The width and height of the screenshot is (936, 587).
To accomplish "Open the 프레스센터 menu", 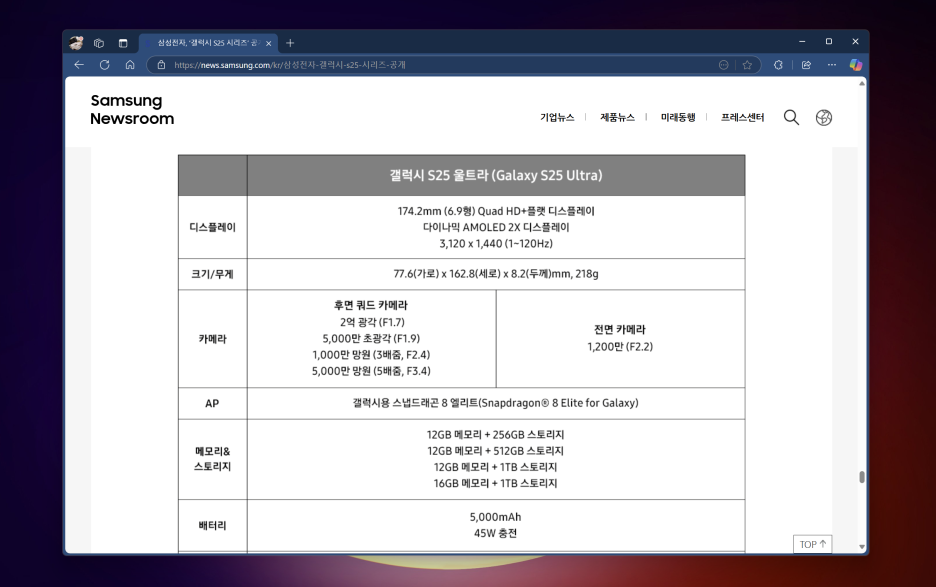I will 742,117.
